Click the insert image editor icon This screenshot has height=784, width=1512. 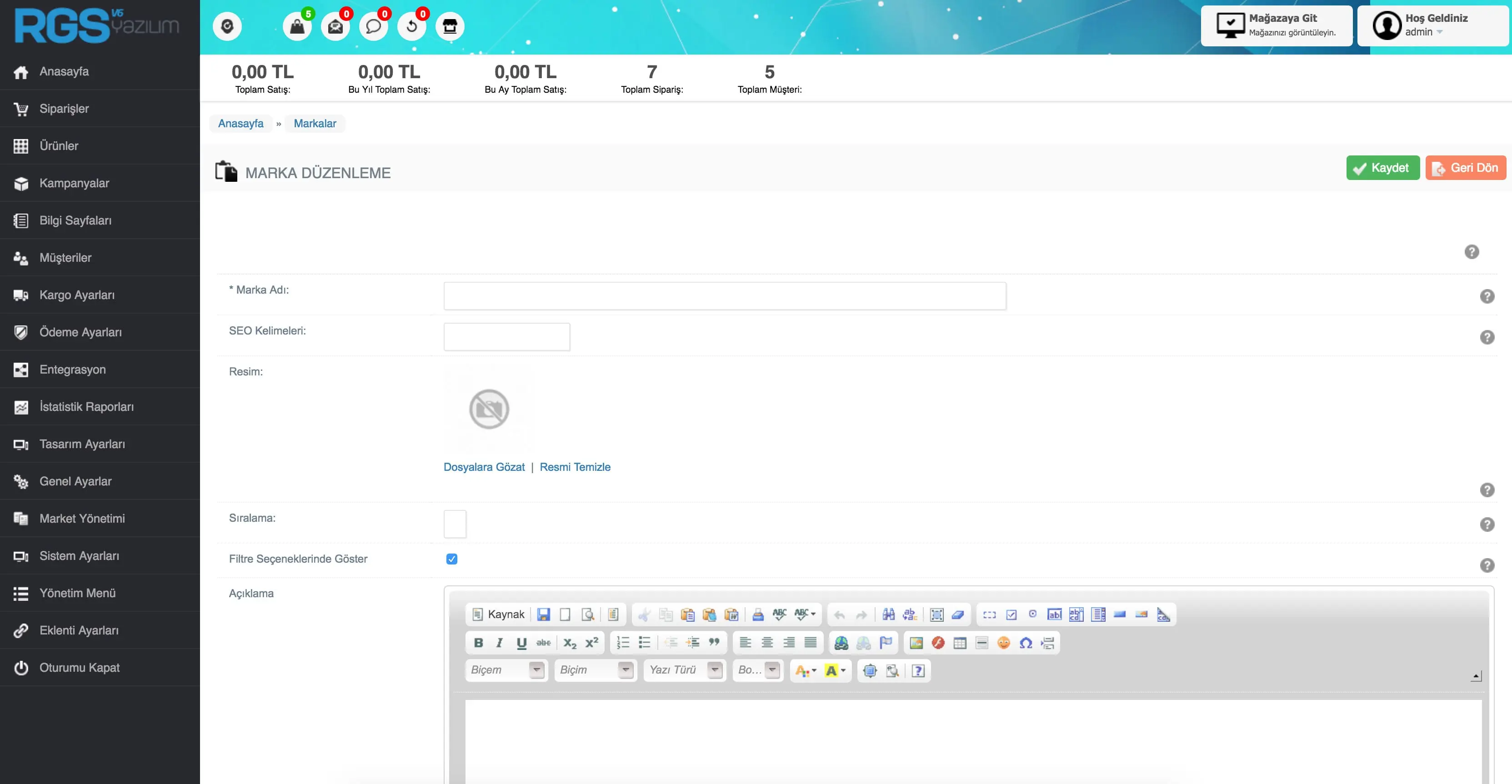coord(916,643)
